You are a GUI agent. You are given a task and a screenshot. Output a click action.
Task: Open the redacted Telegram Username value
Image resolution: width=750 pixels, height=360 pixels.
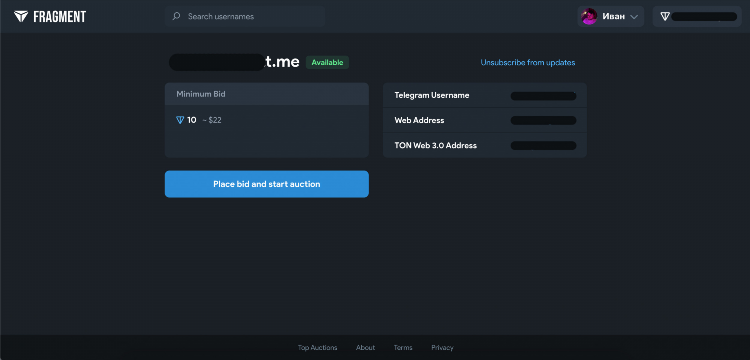[x=543, y=96]
